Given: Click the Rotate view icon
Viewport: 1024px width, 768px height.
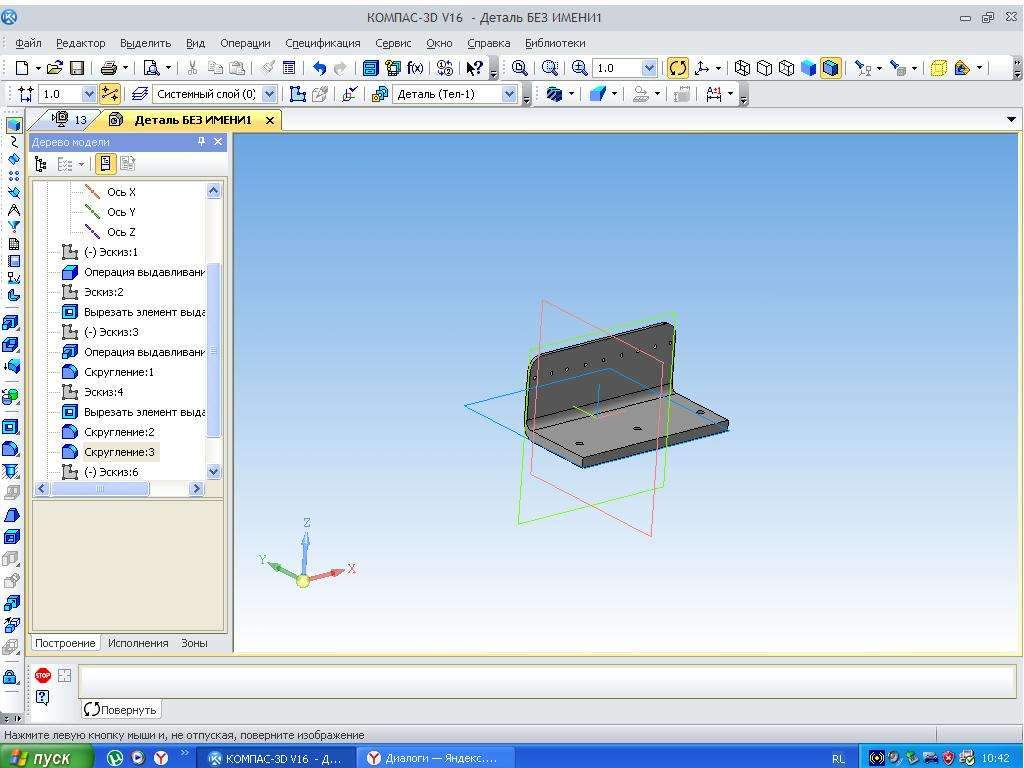Looking at the screenshot, I should [678, 68].
